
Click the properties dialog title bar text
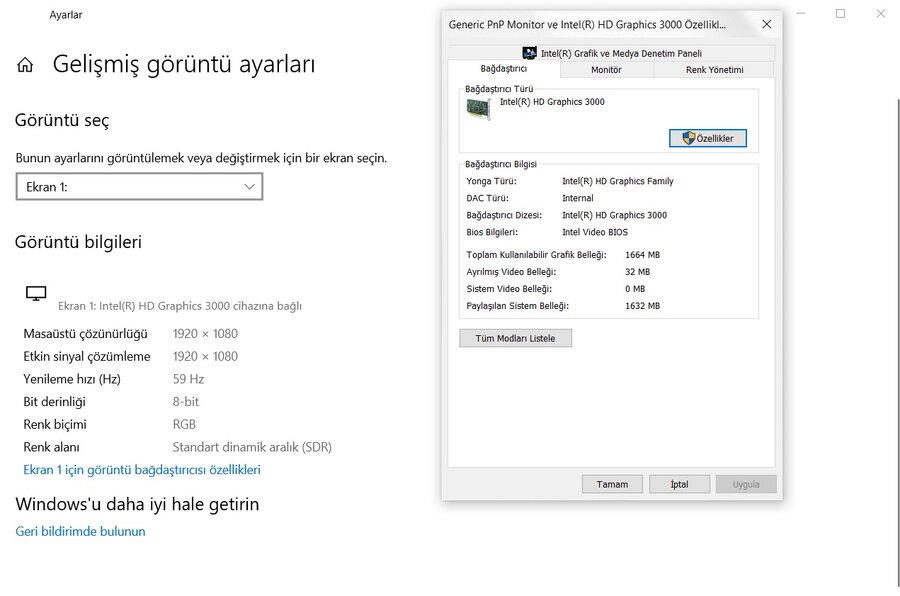[587, 24]
